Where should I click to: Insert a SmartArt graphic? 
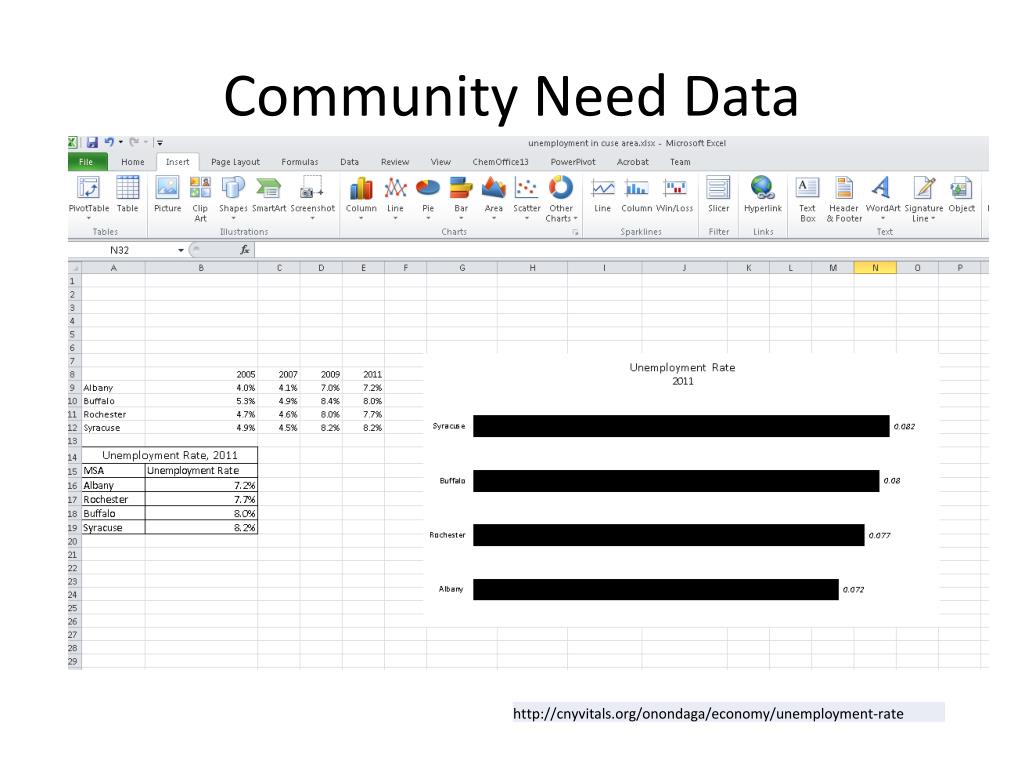(268, 195)
